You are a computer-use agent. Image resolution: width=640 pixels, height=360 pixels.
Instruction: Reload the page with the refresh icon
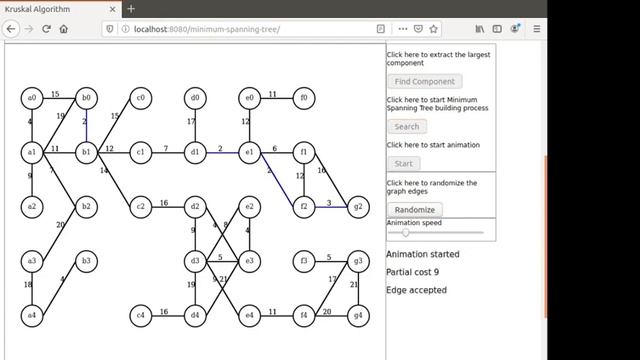click(x=46, y=29)
